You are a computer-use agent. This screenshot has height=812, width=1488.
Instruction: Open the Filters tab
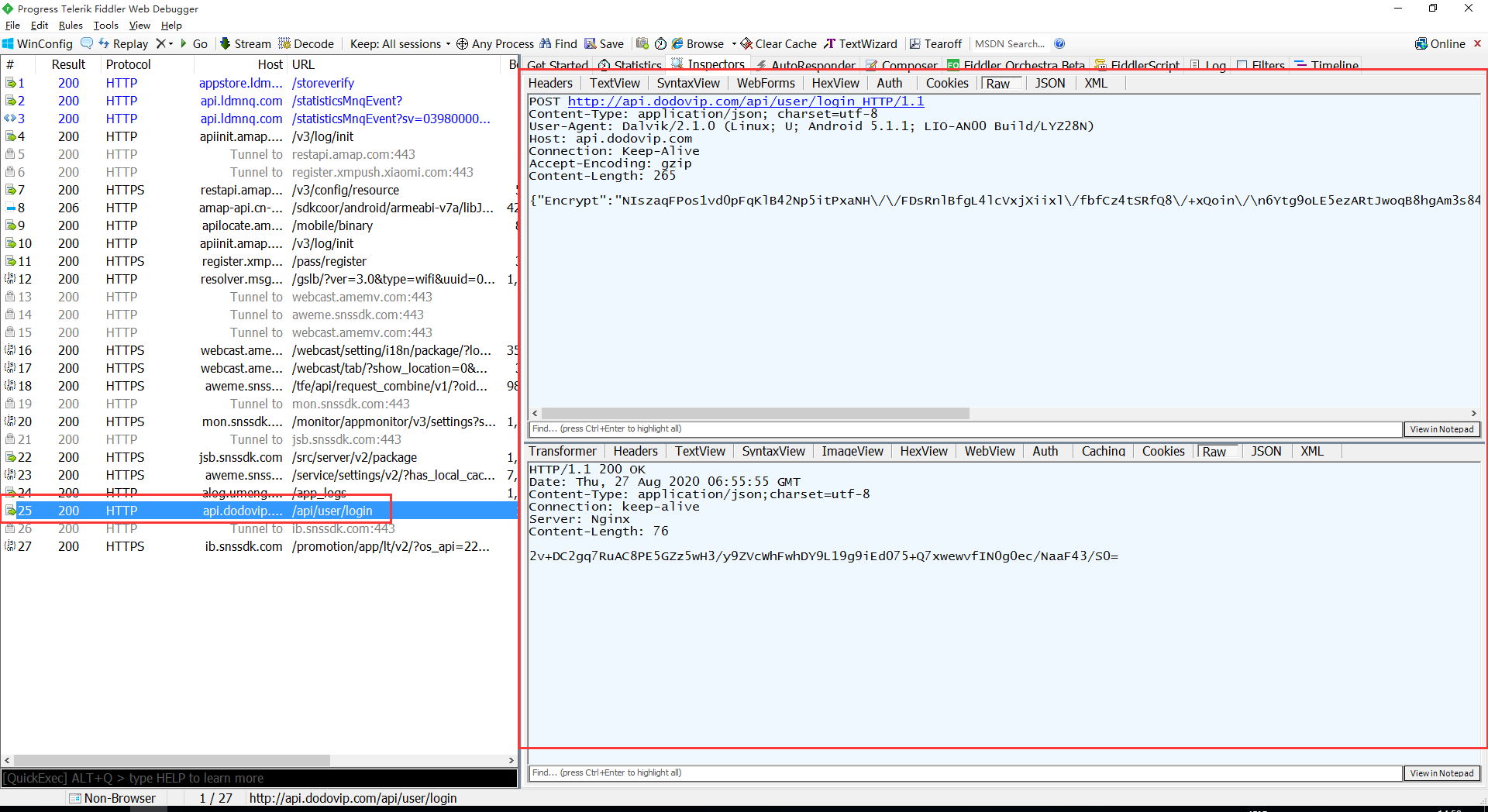pyautogui.click(x=1261, y=65)
